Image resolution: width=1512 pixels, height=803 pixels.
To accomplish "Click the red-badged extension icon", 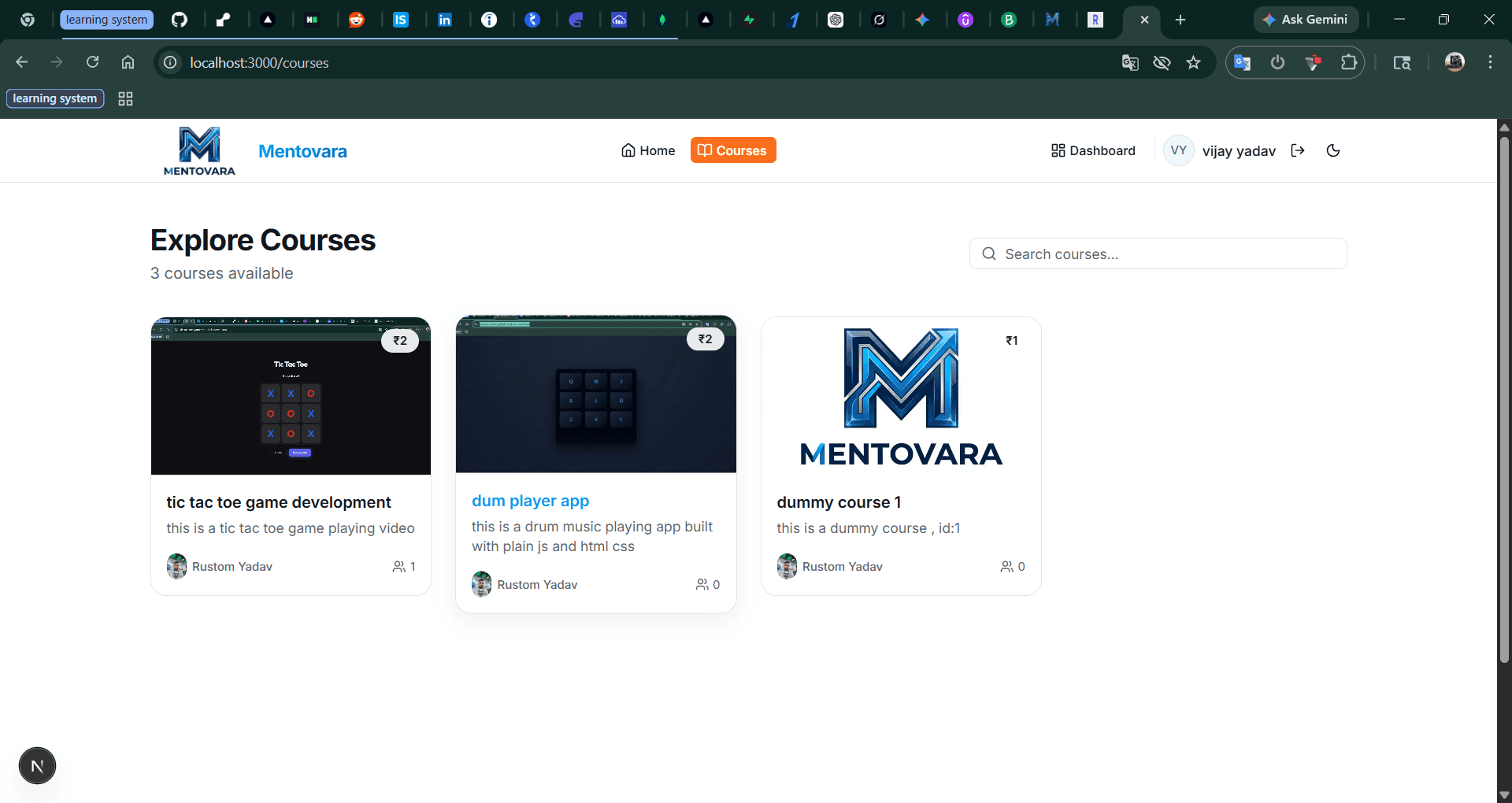I will [1313, 62].
